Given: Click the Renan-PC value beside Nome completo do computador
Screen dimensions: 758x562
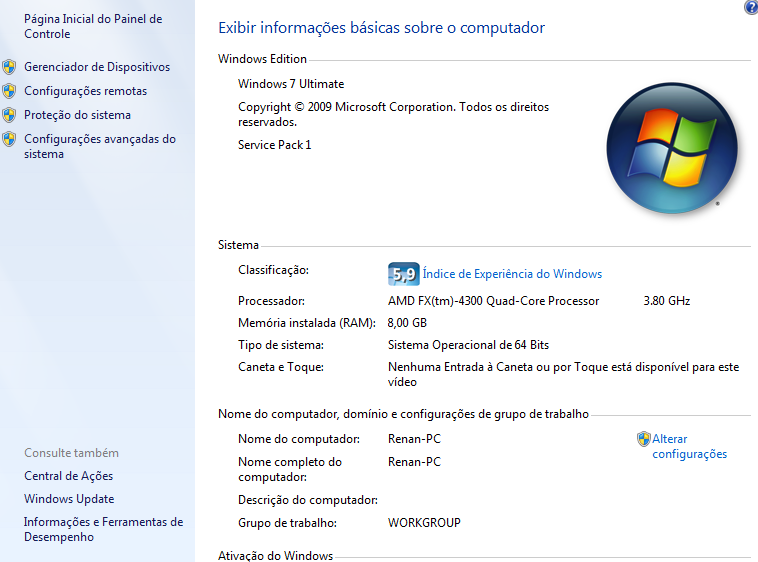Looking at the screenshot, I should 414,462.
